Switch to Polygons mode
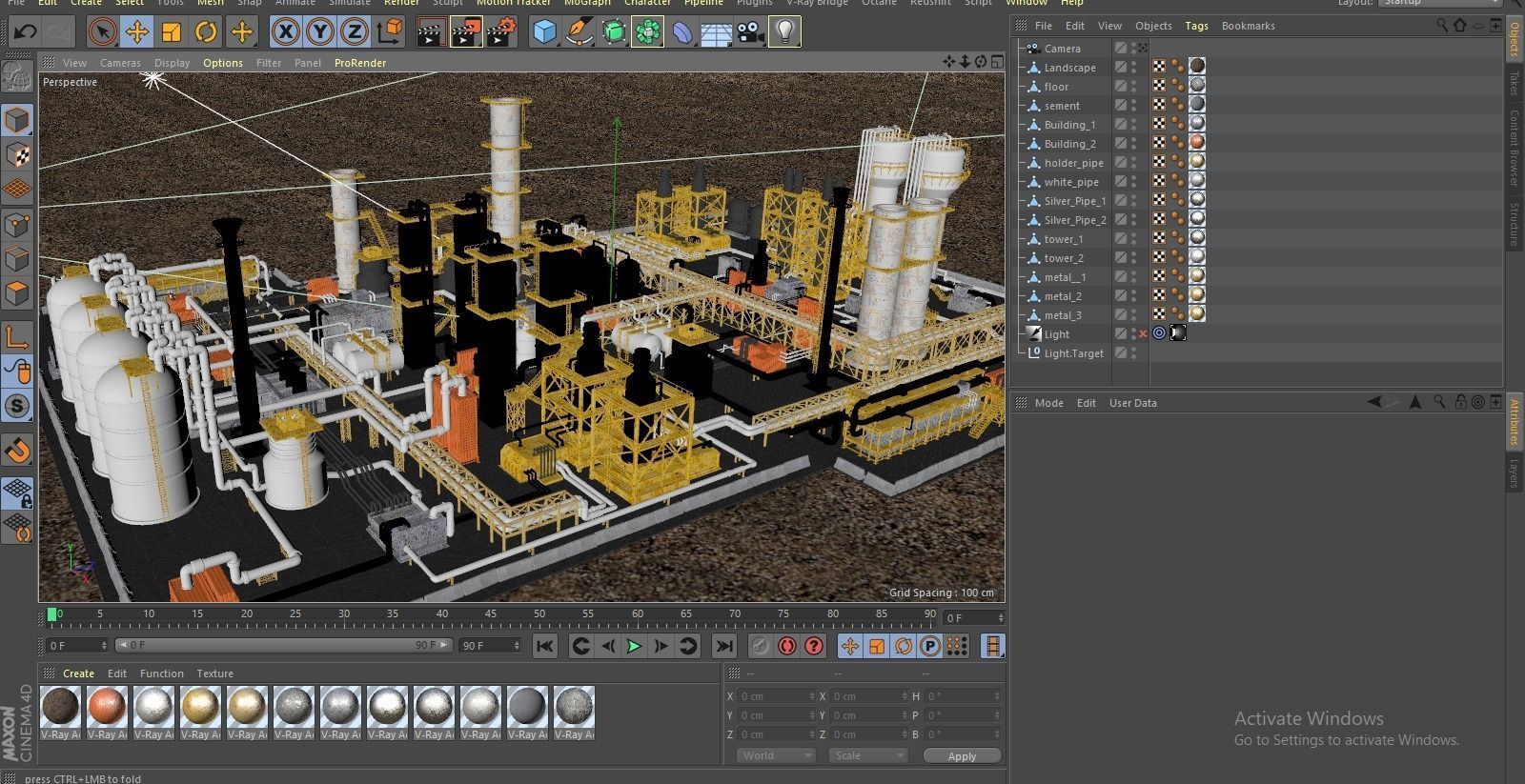This screenshot has width=1525, height=784. pyautogui.click(x=17, y=293)
